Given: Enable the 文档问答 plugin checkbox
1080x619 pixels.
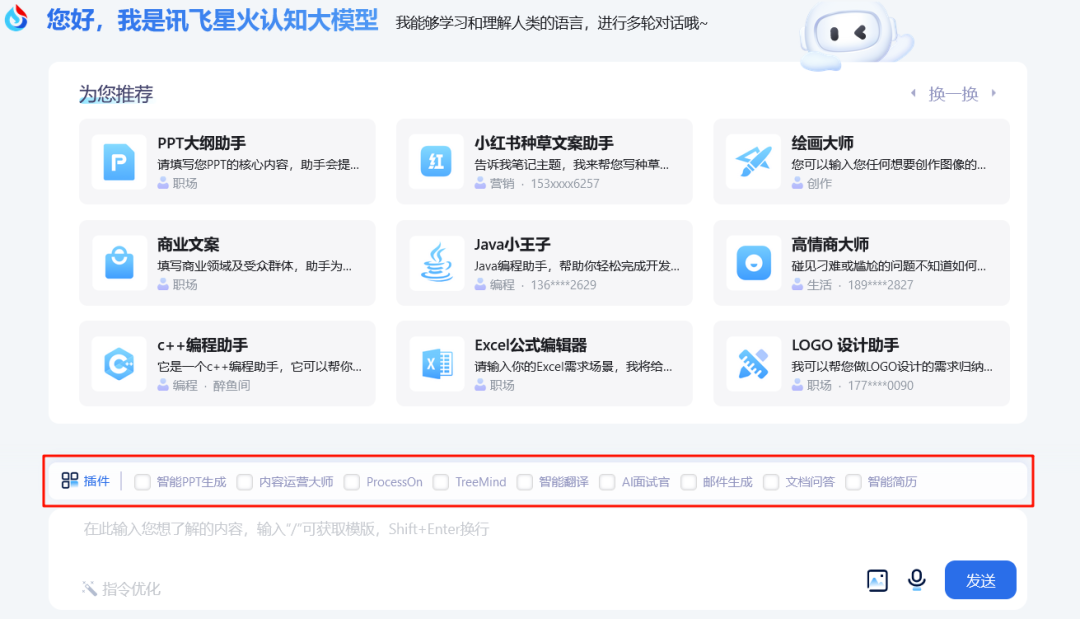Looking at the screenshot, I should 771,482.
